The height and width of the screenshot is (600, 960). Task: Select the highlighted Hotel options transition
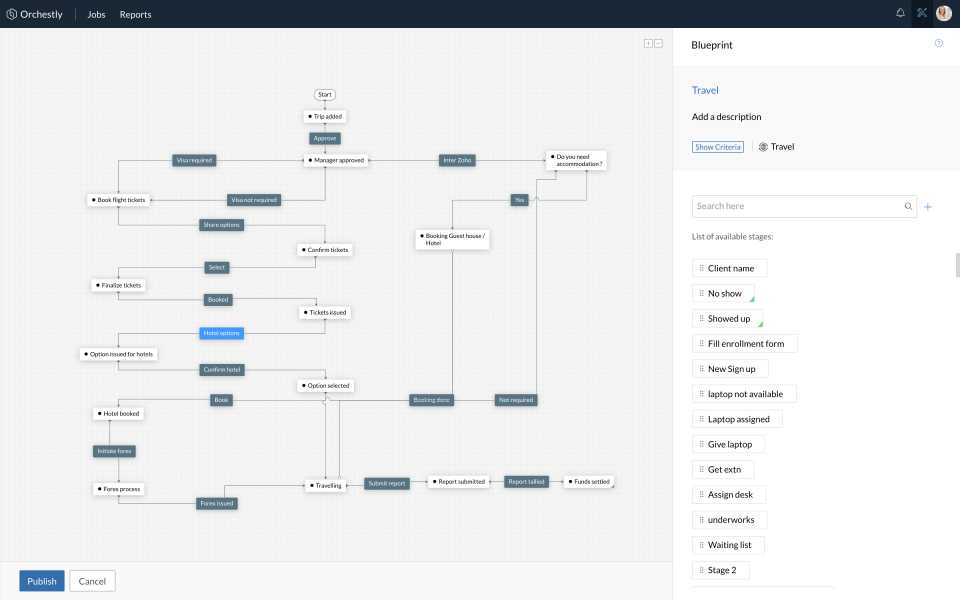221,333
